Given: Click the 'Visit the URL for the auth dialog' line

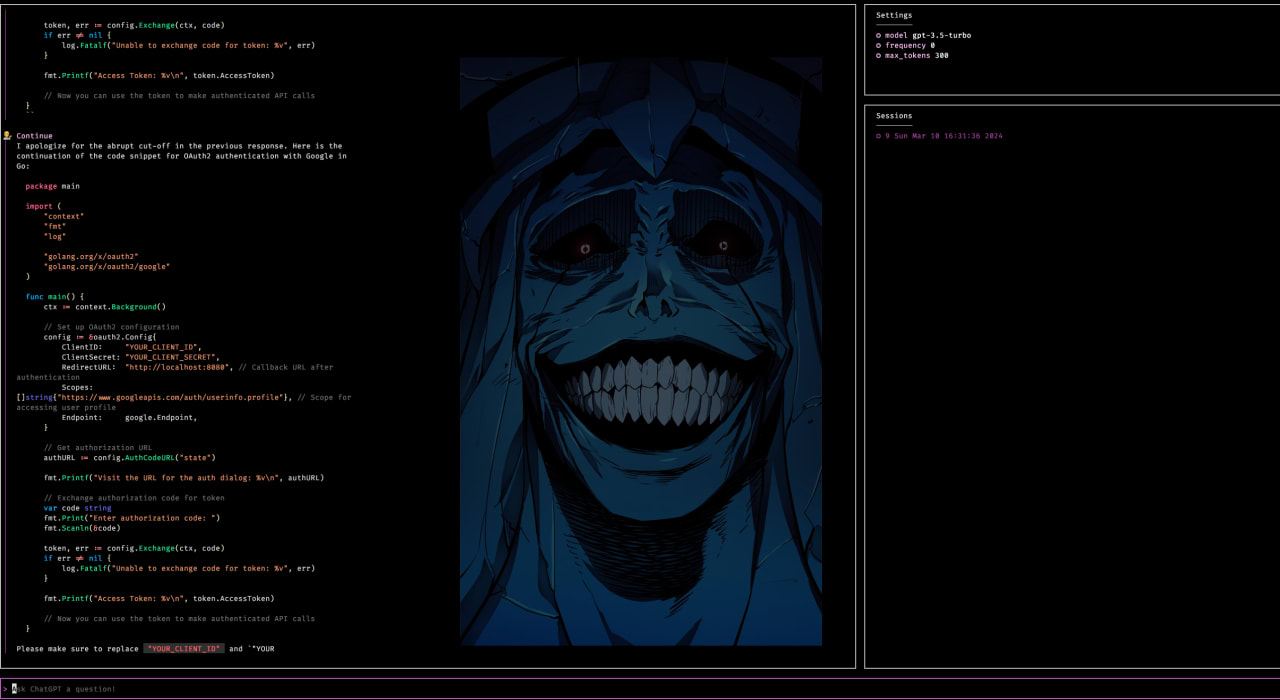Looking at the screenshot, I should point(183,477).
